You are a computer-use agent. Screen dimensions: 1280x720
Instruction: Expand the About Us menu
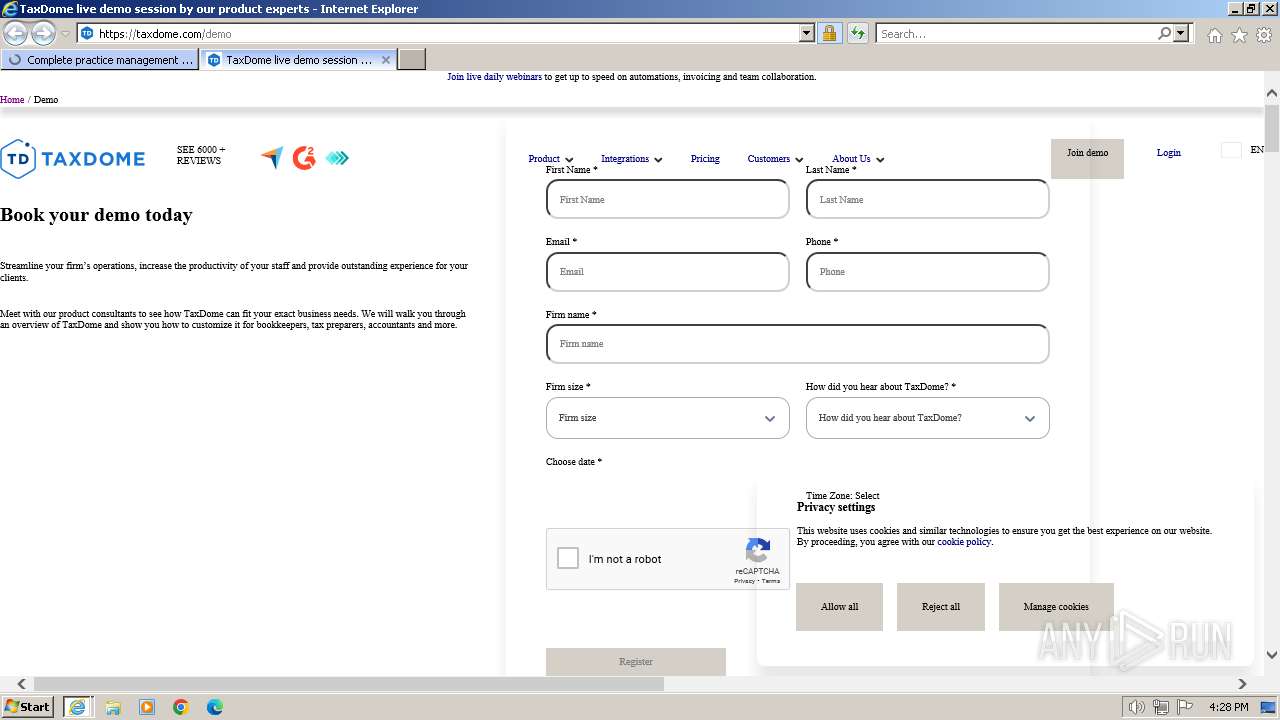coord(859,159)
